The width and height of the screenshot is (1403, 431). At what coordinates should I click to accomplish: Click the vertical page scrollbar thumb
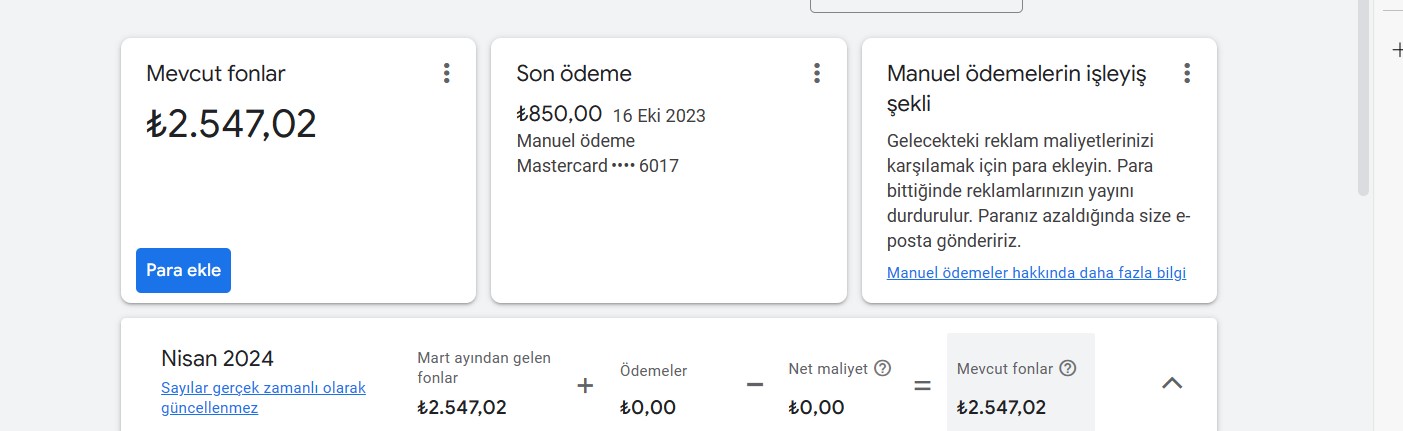(x=1364, y=97)
